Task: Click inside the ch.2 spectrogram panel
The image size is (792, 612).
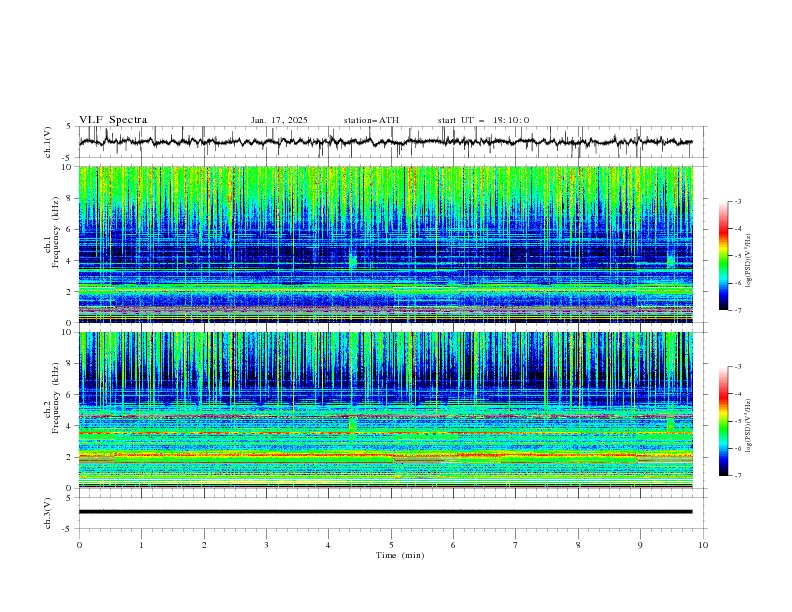Action: pos(385,410)
